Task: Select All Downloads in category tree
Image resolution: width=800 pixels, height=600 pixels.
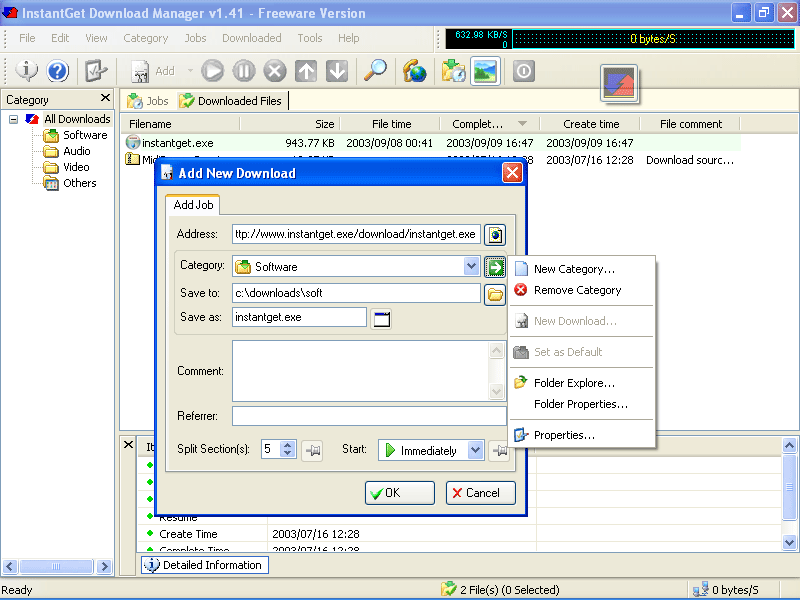Action: pos(77,119)
